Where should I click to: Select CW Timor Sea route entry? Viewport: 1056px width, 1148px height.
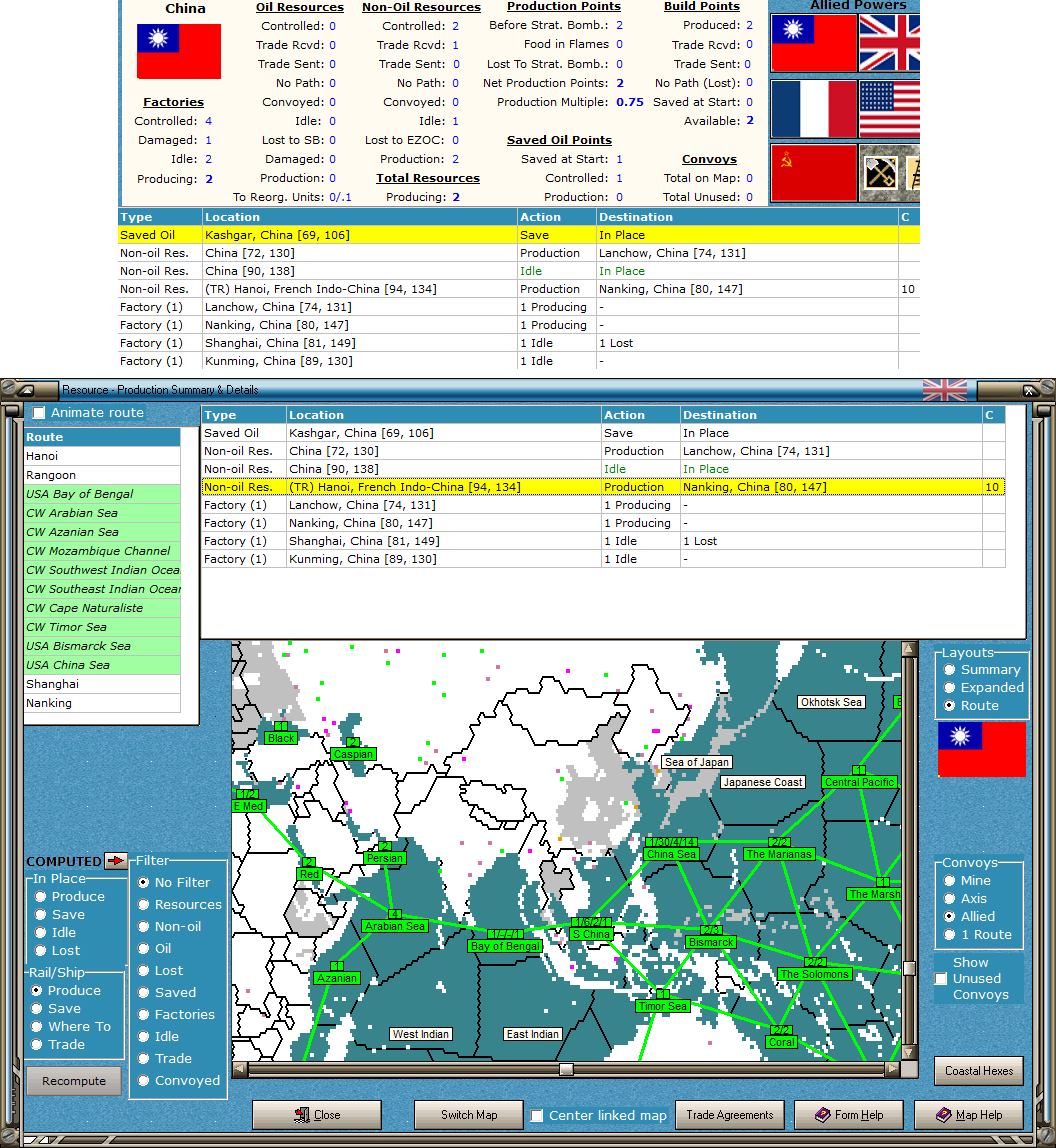[102, 627]
